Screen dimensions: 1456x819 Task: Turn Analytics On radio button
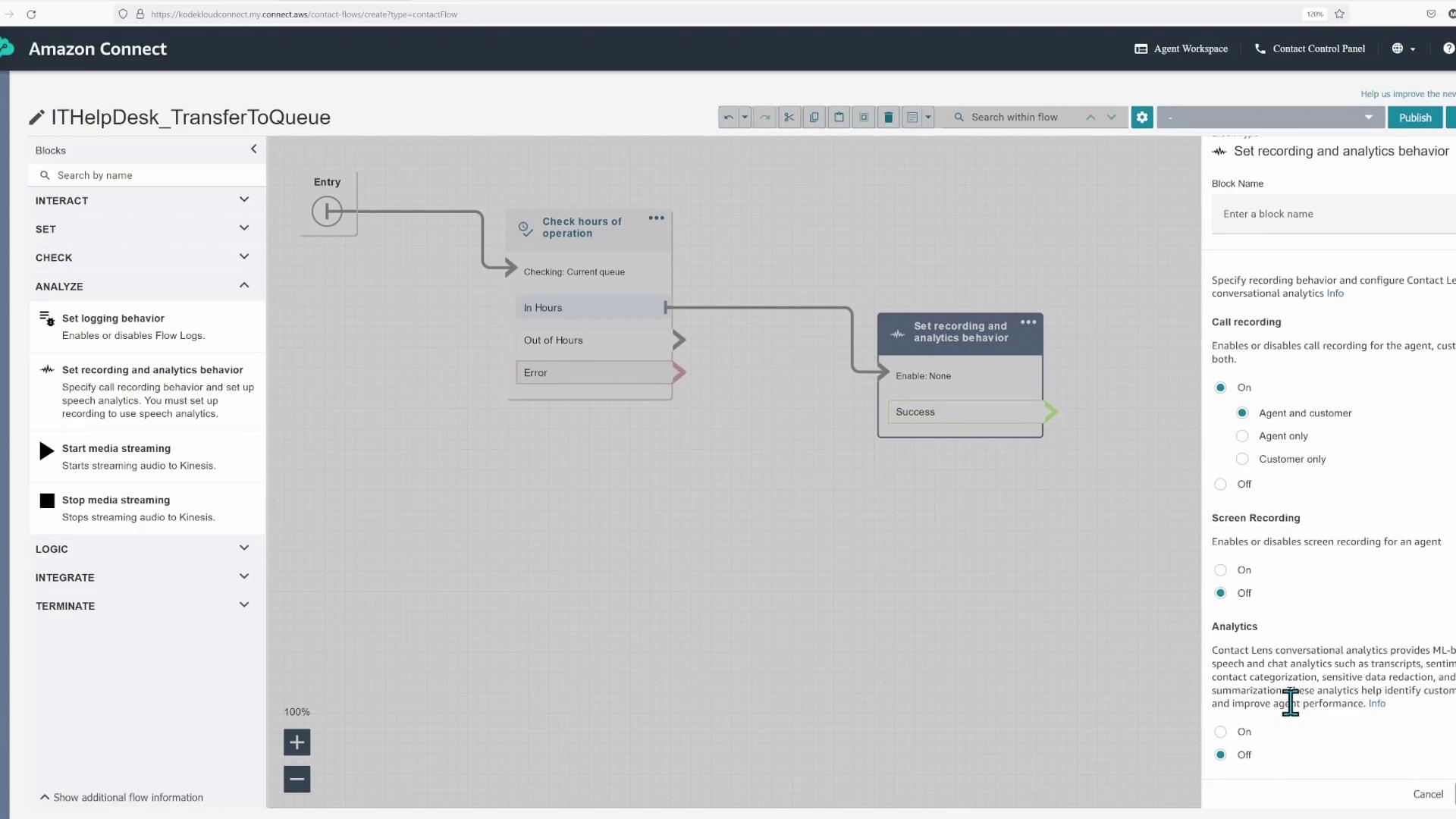coord(1220,731)
